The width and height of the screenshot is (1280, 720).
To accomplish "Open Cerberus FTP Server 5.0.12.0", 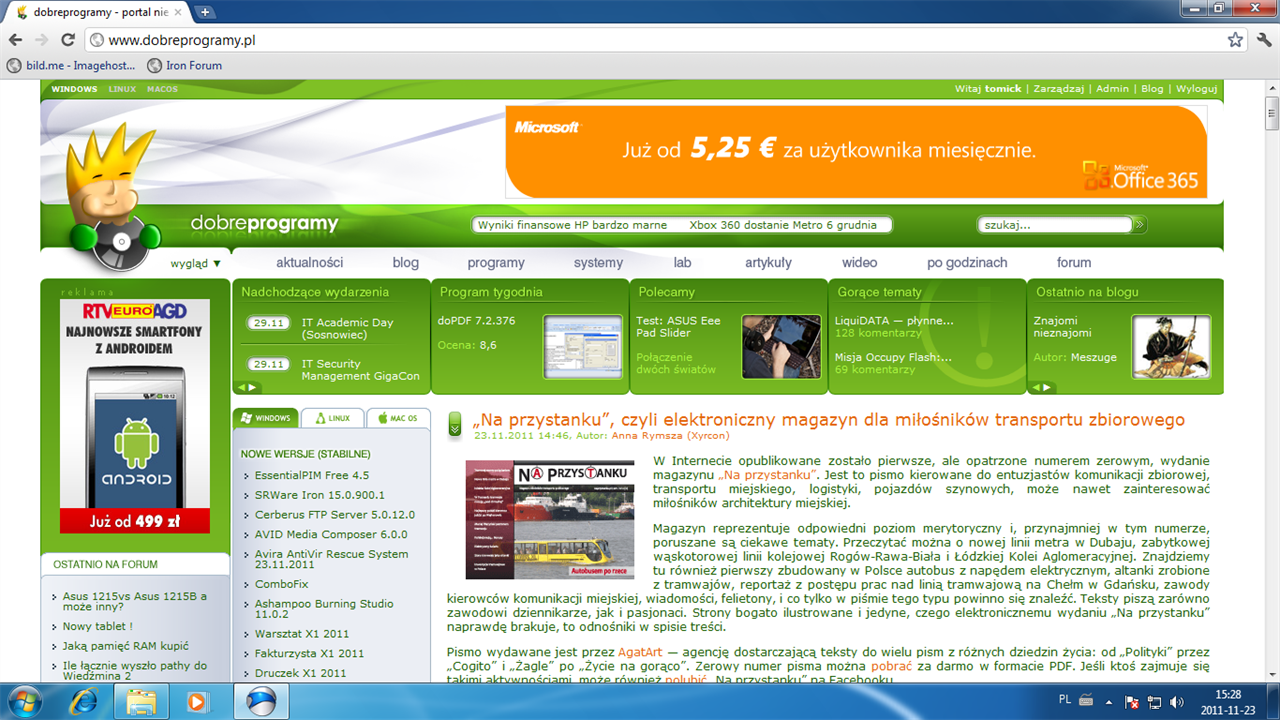I will pos(335,515).
